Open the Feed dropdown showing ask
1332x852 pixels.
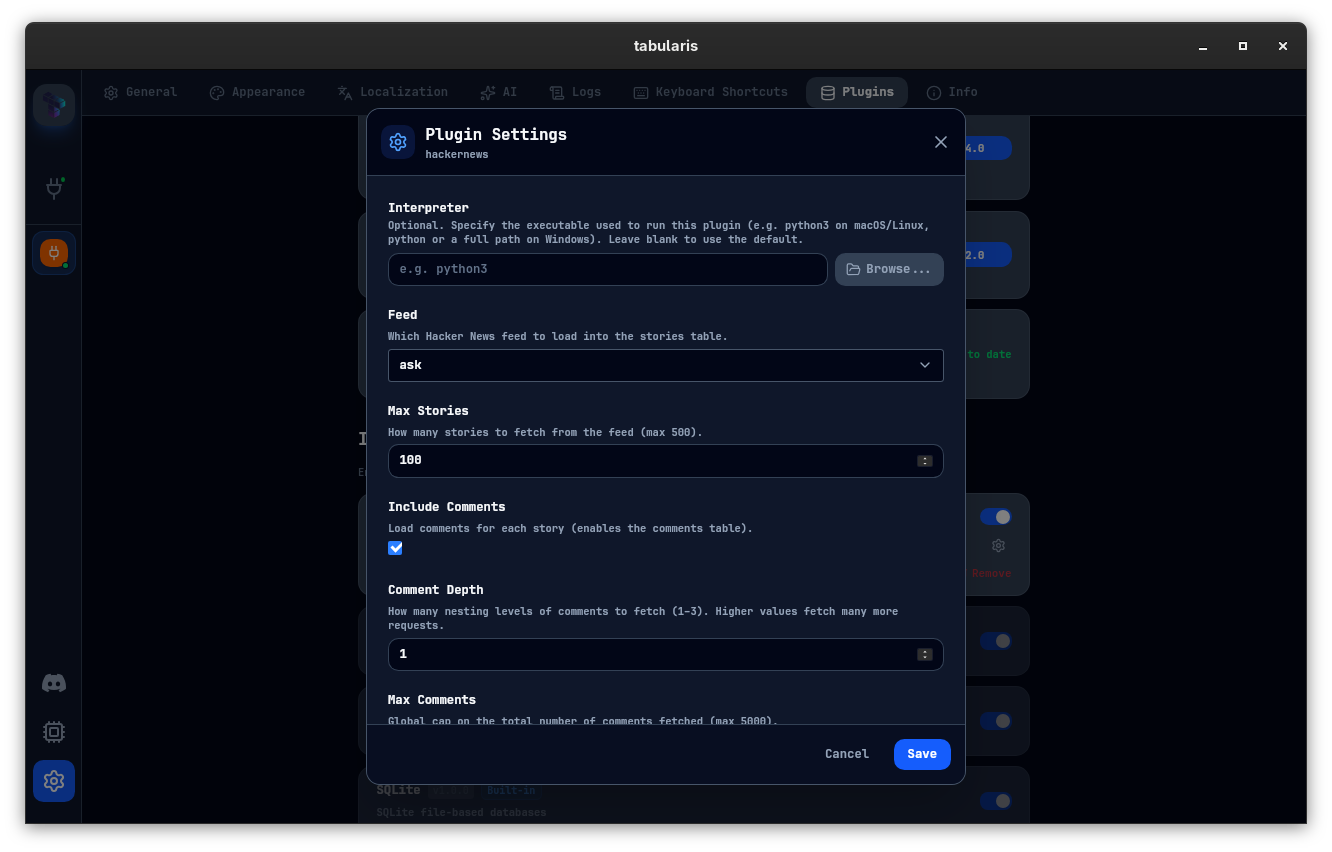tap(665, 365)
